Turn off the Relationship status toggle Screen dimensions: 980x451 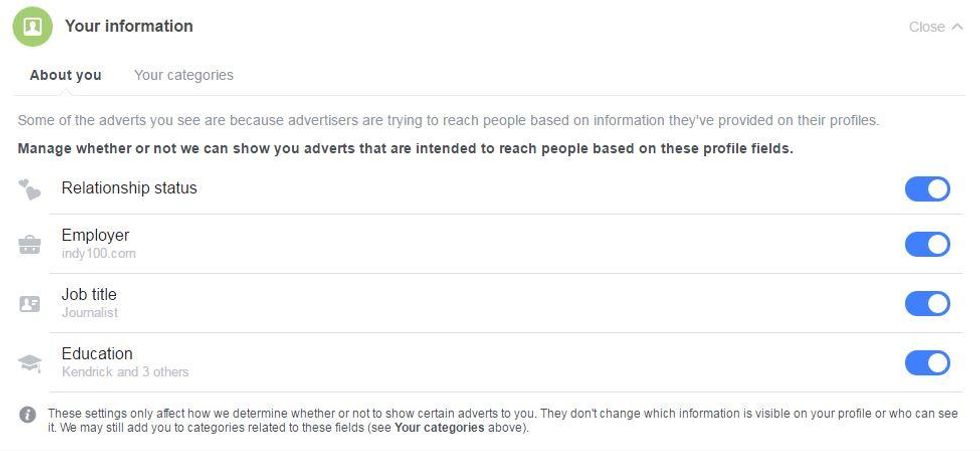(928, 189)
